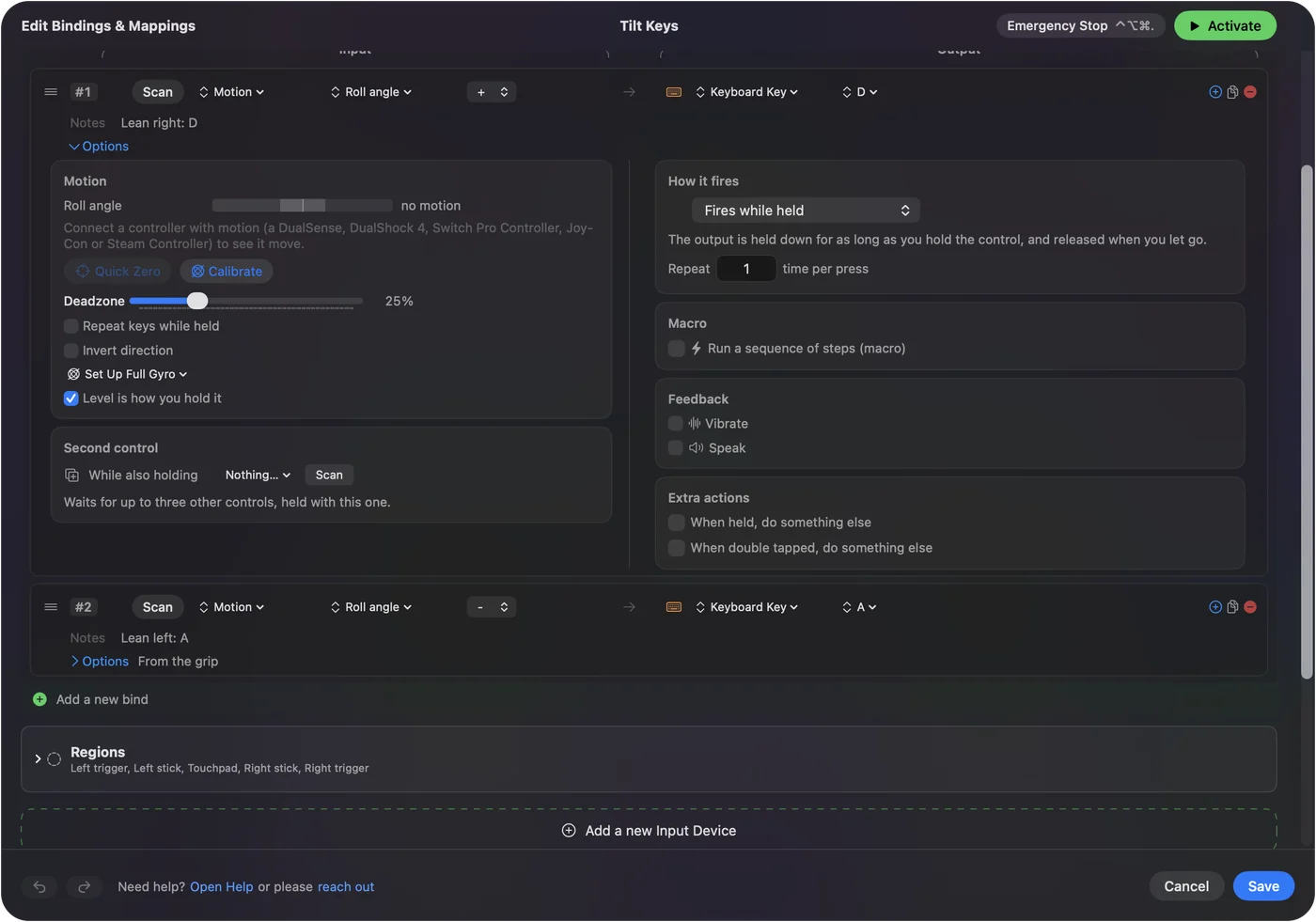The height and width of the screenshot is (922, 1316).
Task: Open the Set Up Full Gyro menu
Action: tap(128, 374)
